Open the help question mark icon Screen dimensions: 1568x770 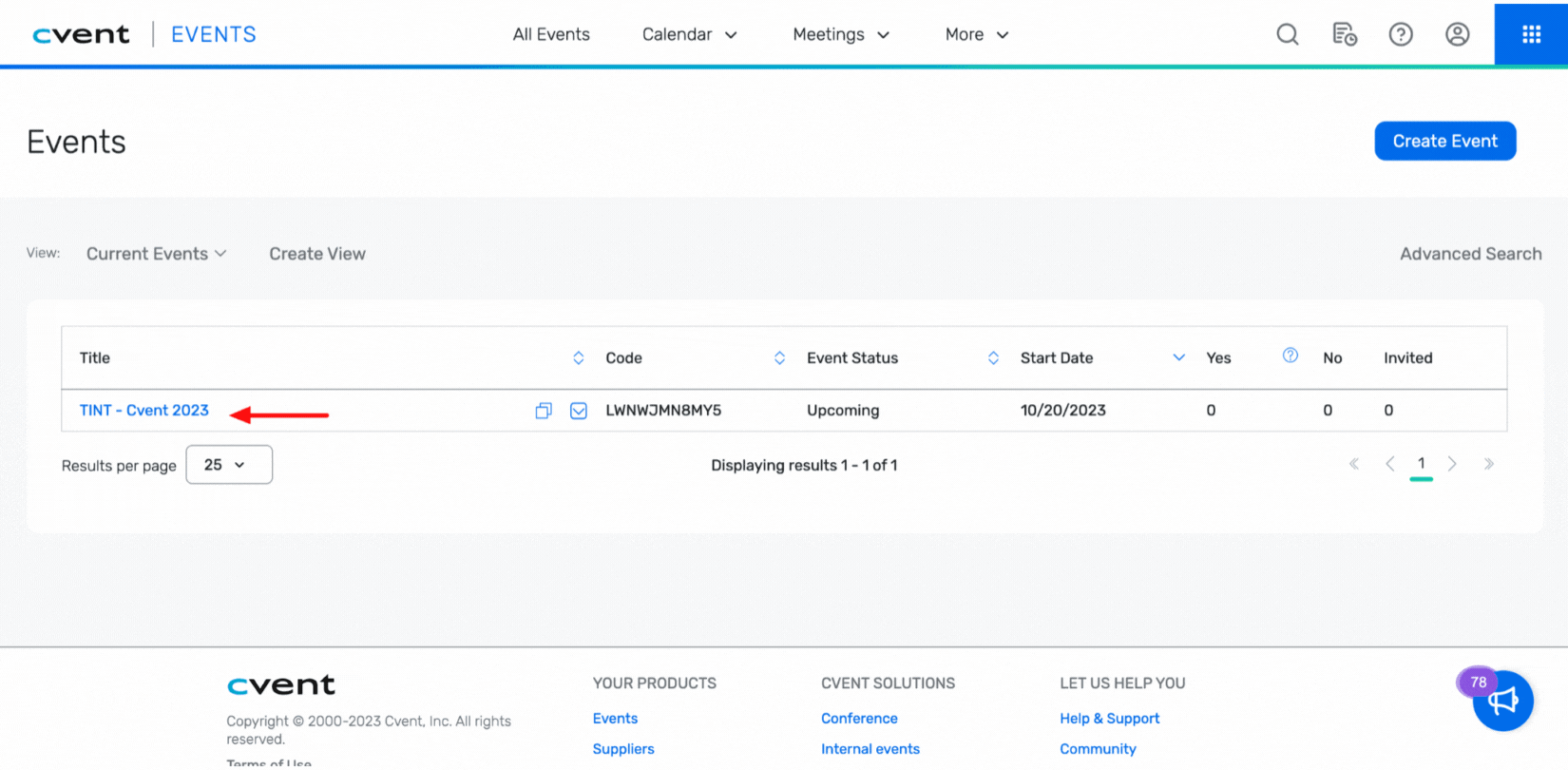pyautogui.click(x=1401, y=34)
